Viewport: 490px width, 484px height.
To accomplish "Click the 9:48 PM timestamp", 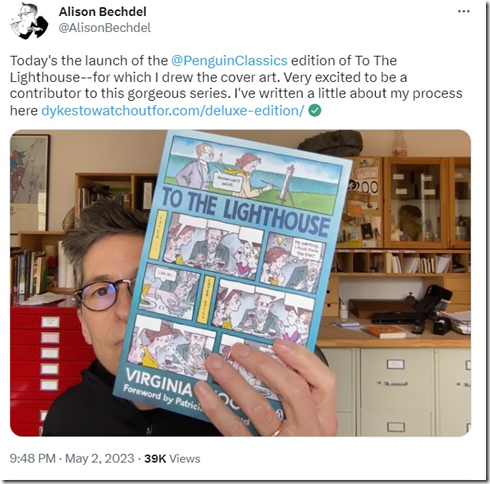I will tap(32, 458).
